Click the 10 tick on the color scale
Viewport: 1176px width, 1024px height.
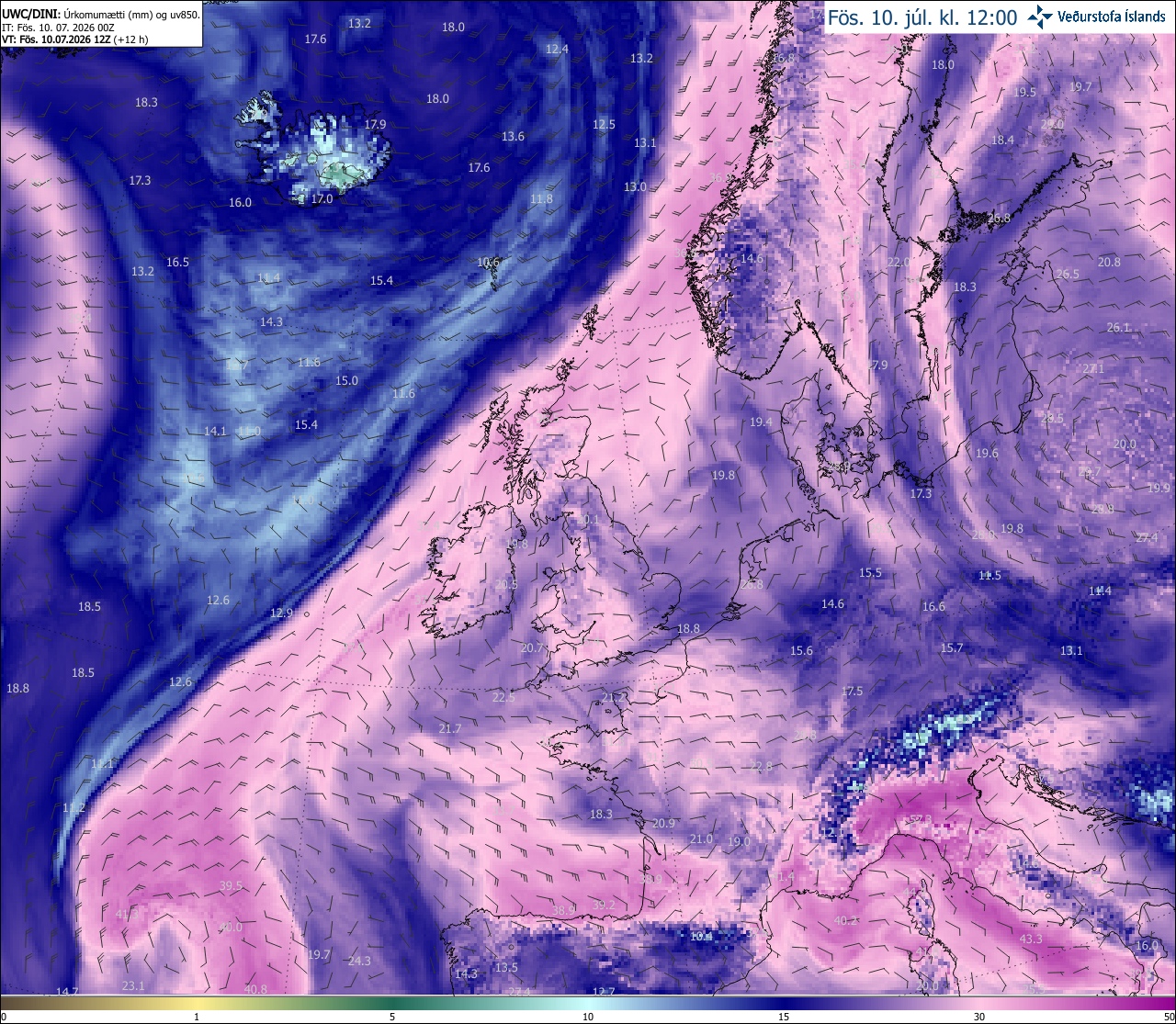coord(587,1017)
